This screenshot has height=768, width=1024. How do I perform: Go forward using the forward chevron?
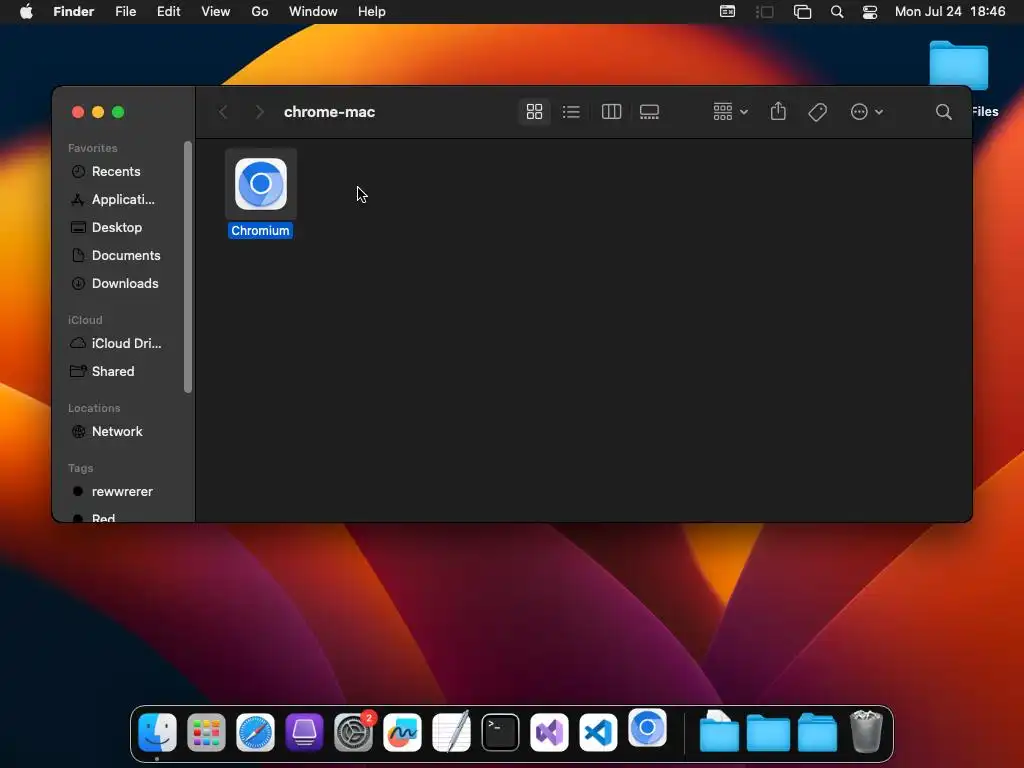coord(259,112)
